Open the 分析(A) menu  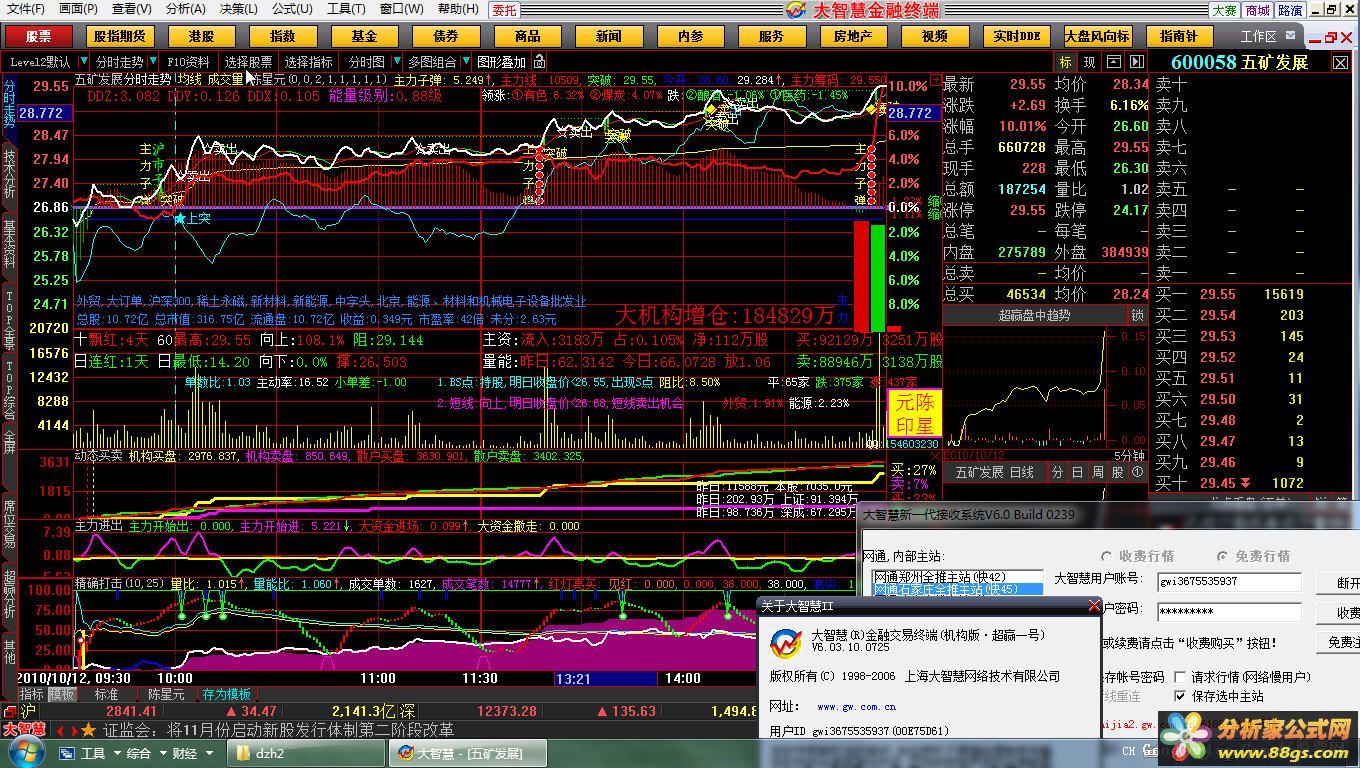(x=185, y=9)
